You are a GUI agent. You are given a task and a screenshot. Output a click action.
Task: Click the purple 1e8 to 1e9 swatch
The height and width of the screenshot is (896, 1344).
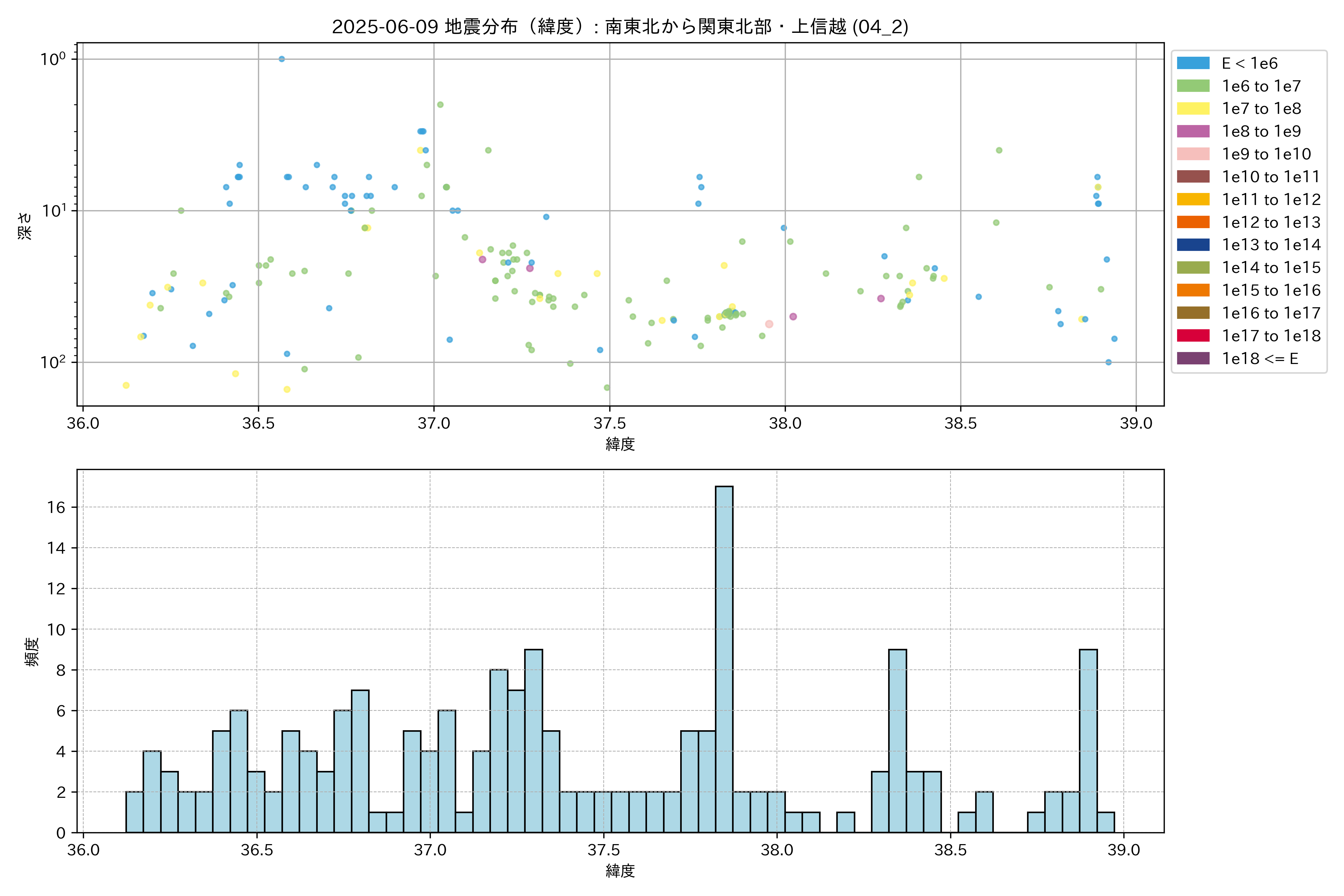[x=1192, y=131]
